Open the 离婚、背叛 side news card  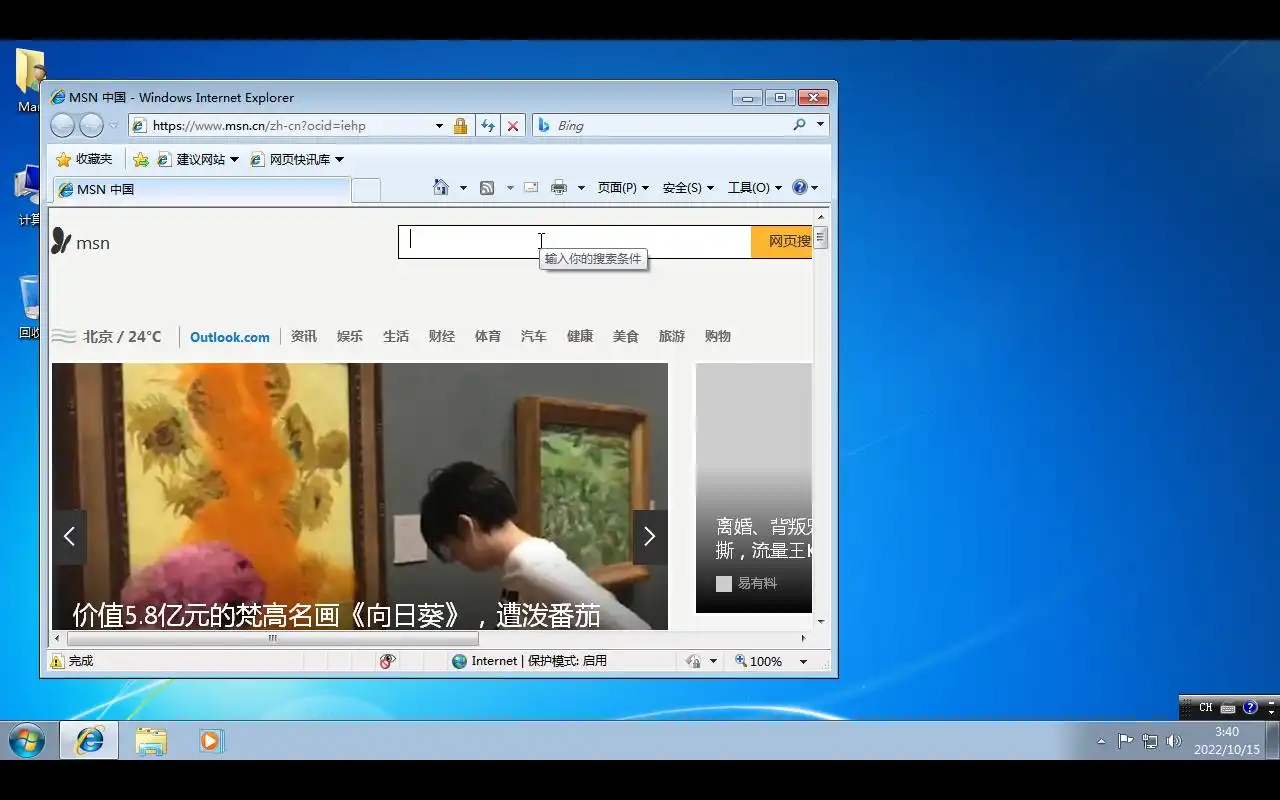[754, 488]
